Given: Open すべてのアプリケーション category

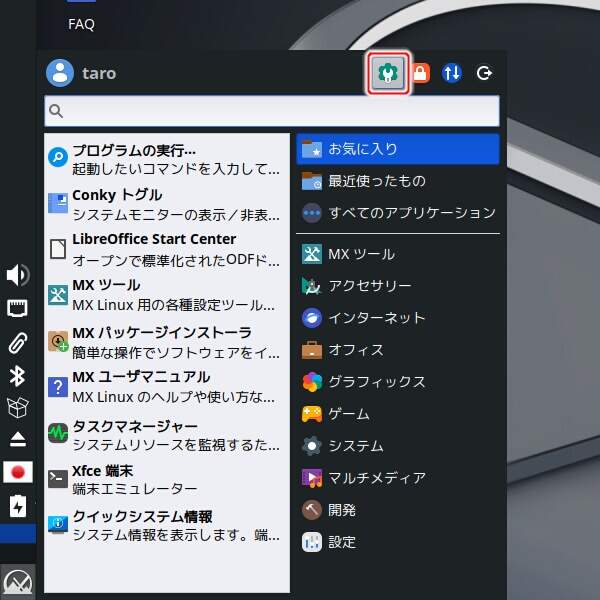Looking at the screenshot, I should (x=398, y=213).
